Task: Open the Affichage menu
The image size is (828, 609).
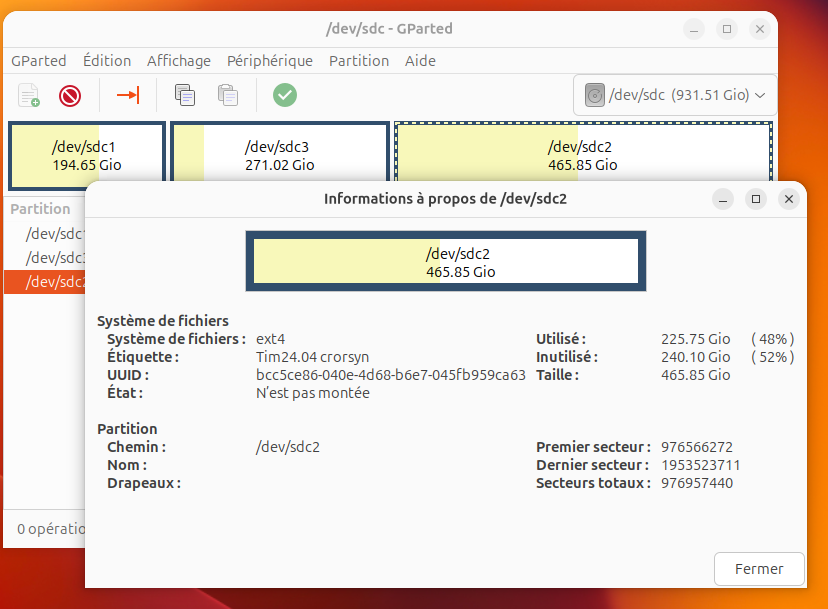Action: click(x=179, y=61)
